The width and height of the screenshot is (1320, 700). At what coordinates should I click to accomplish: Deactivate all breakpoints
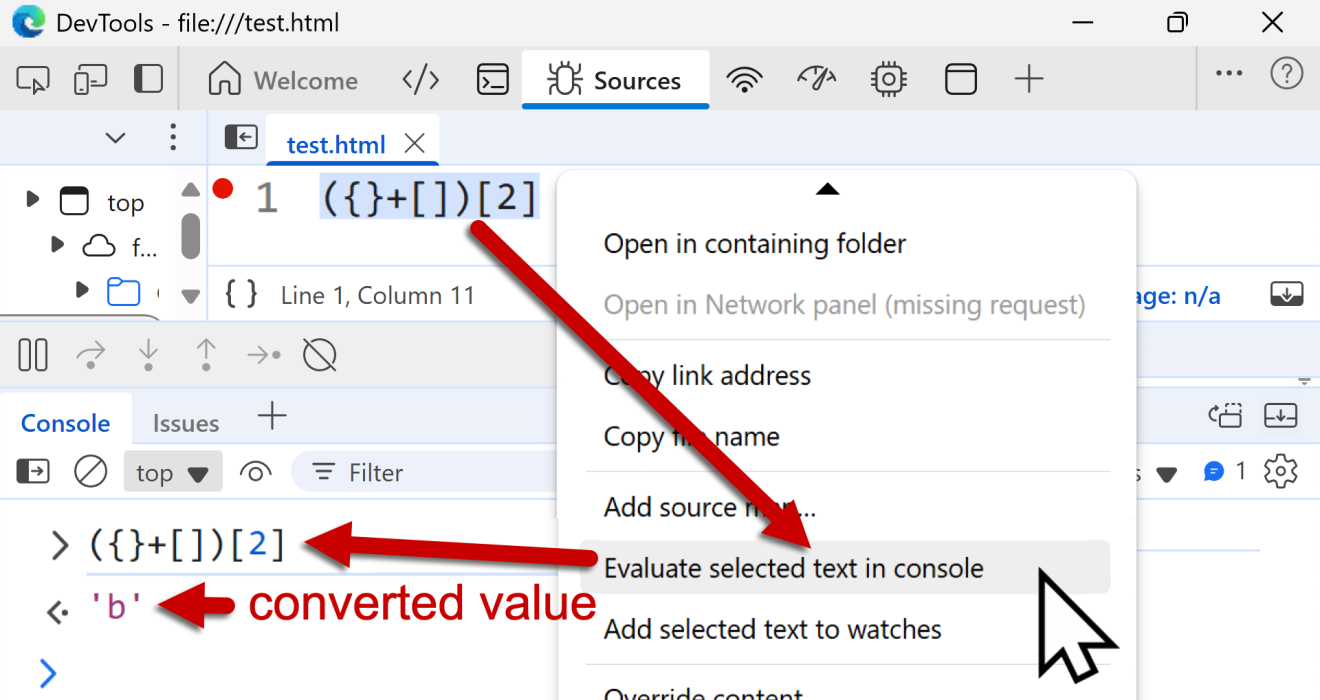click(319, 354)
